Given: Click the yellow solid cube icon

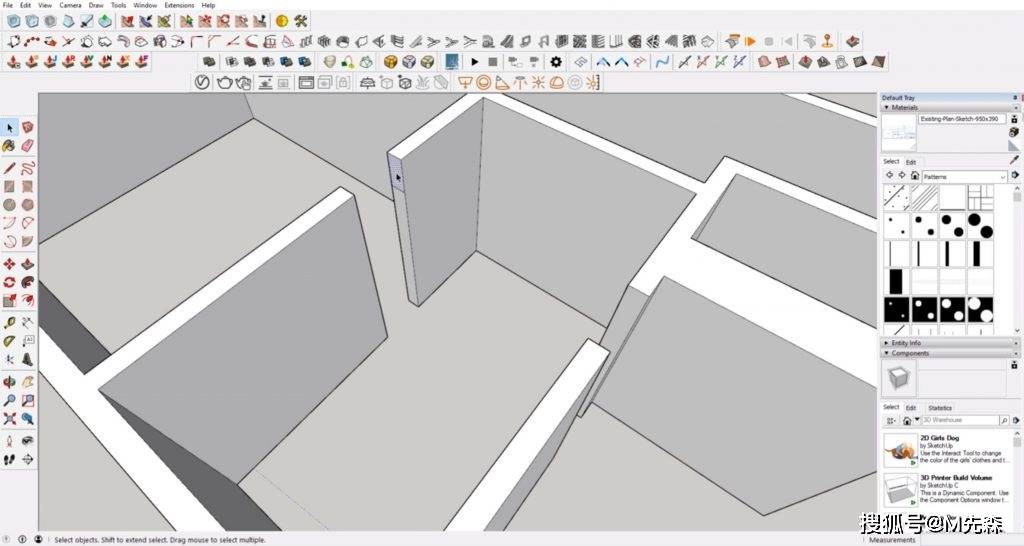Looking at the screenshot, I should click(391, 62).
